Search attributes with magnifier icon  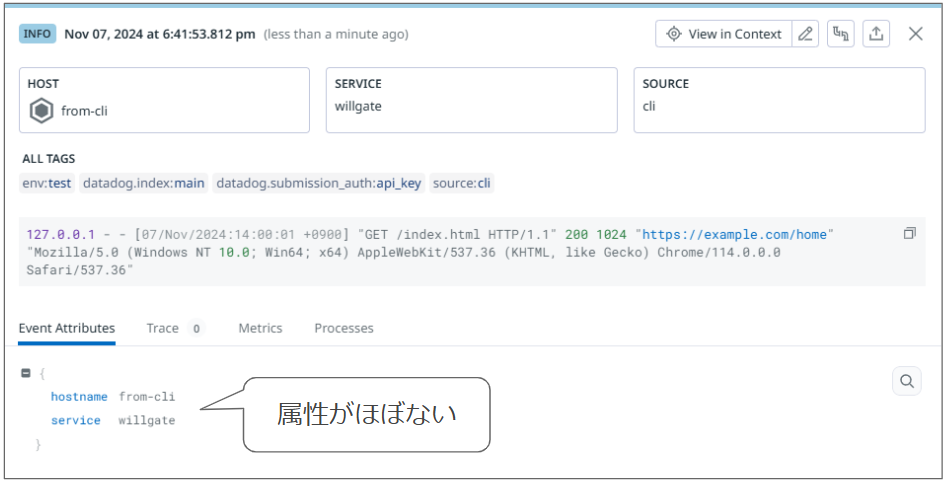(906, 381)
